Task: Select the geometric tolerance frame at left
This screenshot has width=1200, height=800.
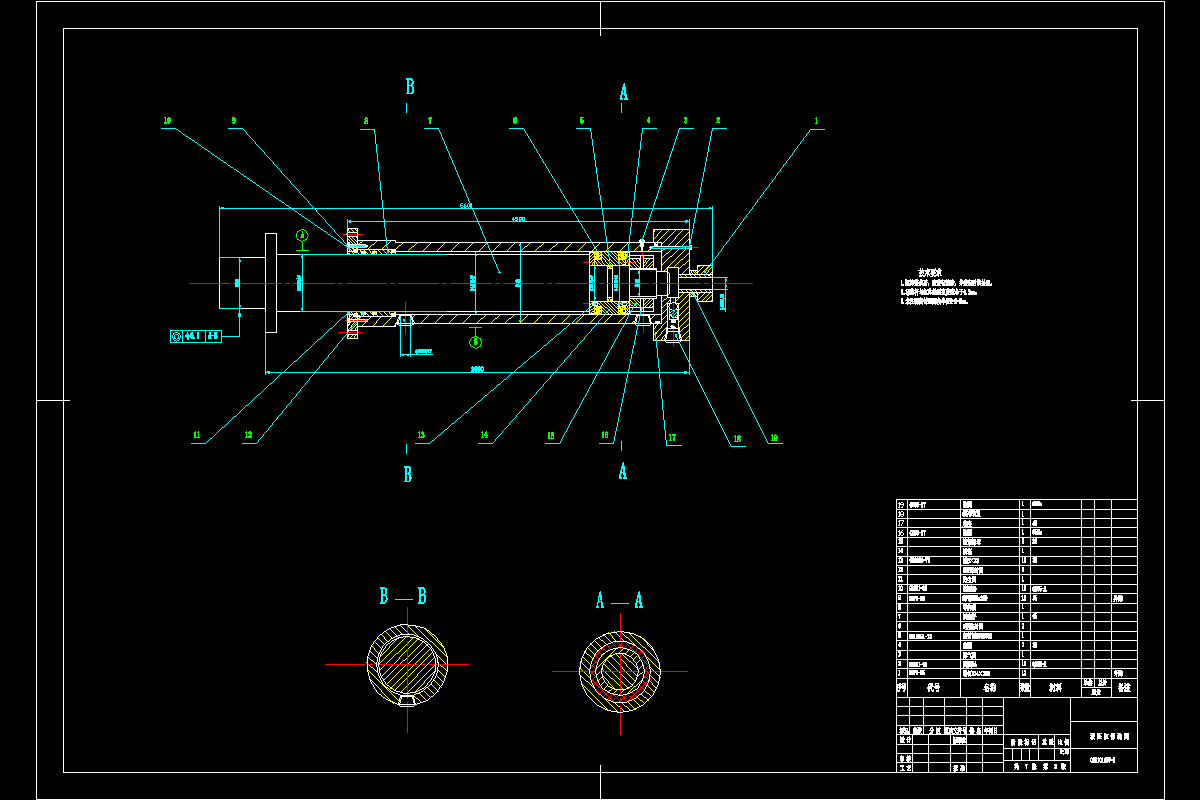Action: [196, 337]
